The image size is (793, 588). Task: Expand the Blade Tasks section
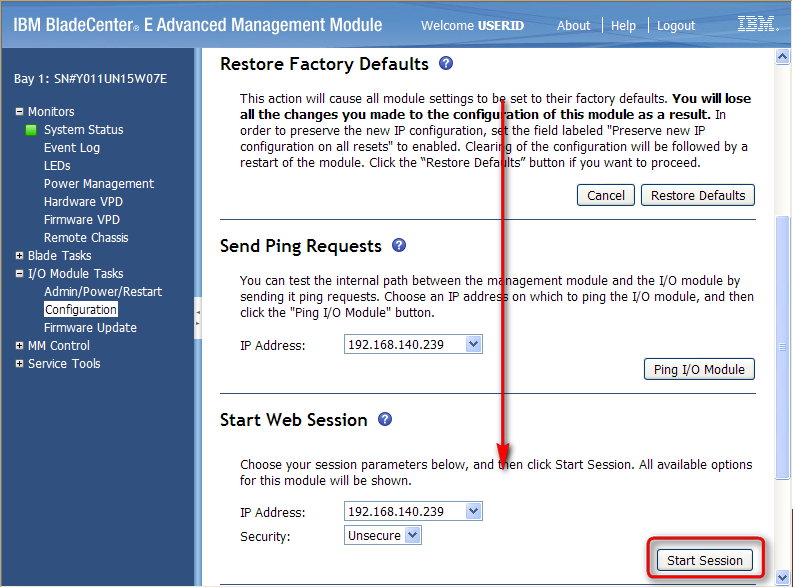(x=19, y=256)
